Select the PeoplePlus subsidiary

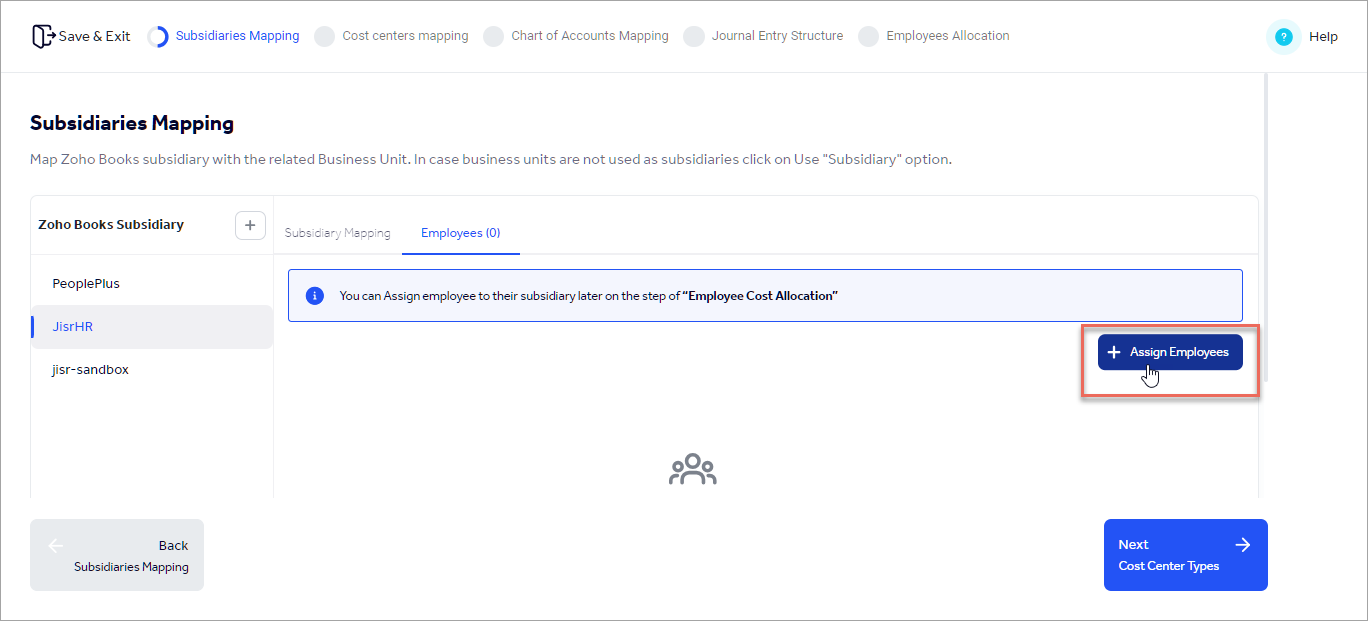(86, 283)
